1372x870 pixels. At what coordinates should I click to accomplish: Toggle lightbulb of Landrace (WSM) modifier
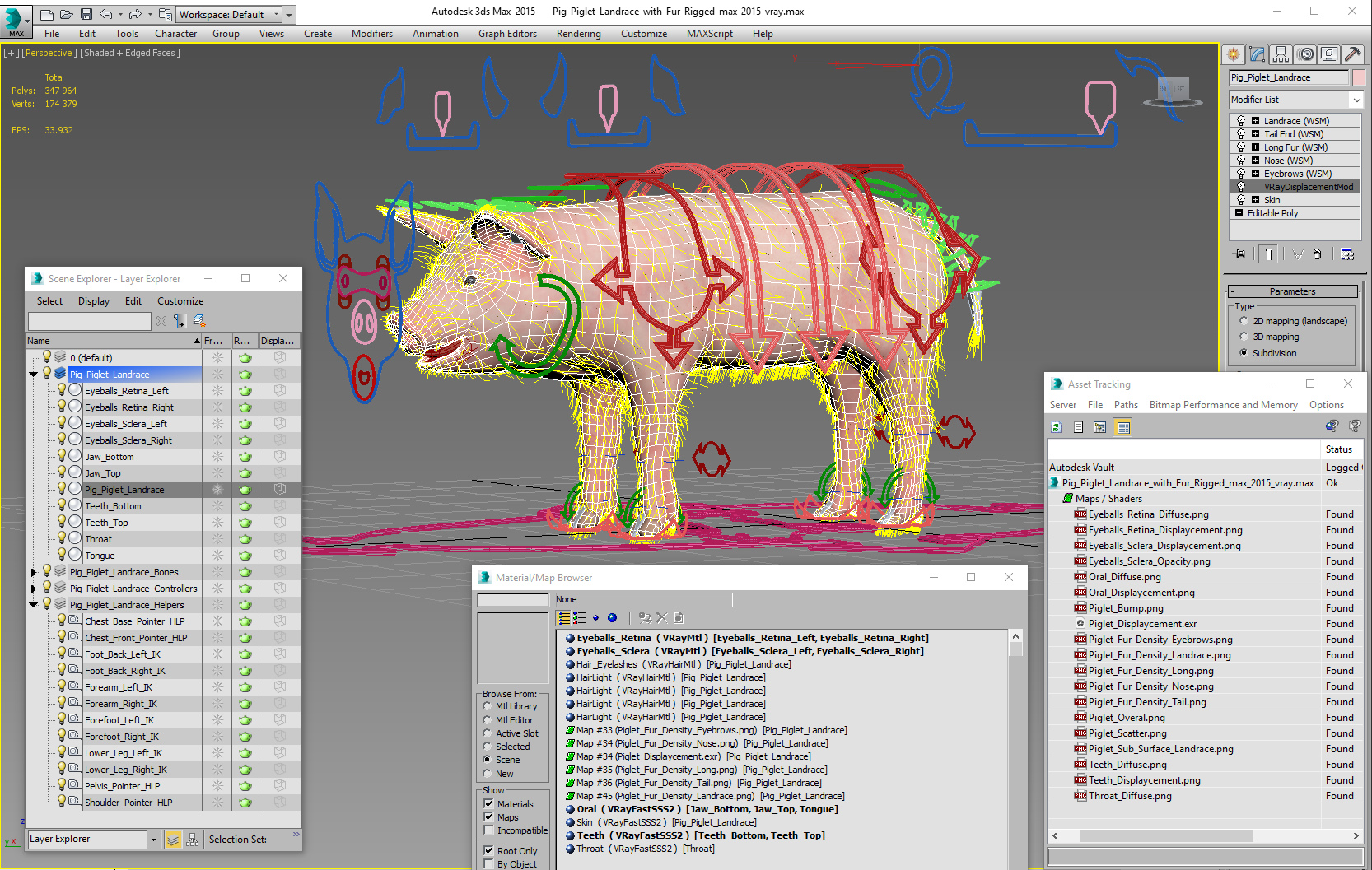[x=1241, y=121]
